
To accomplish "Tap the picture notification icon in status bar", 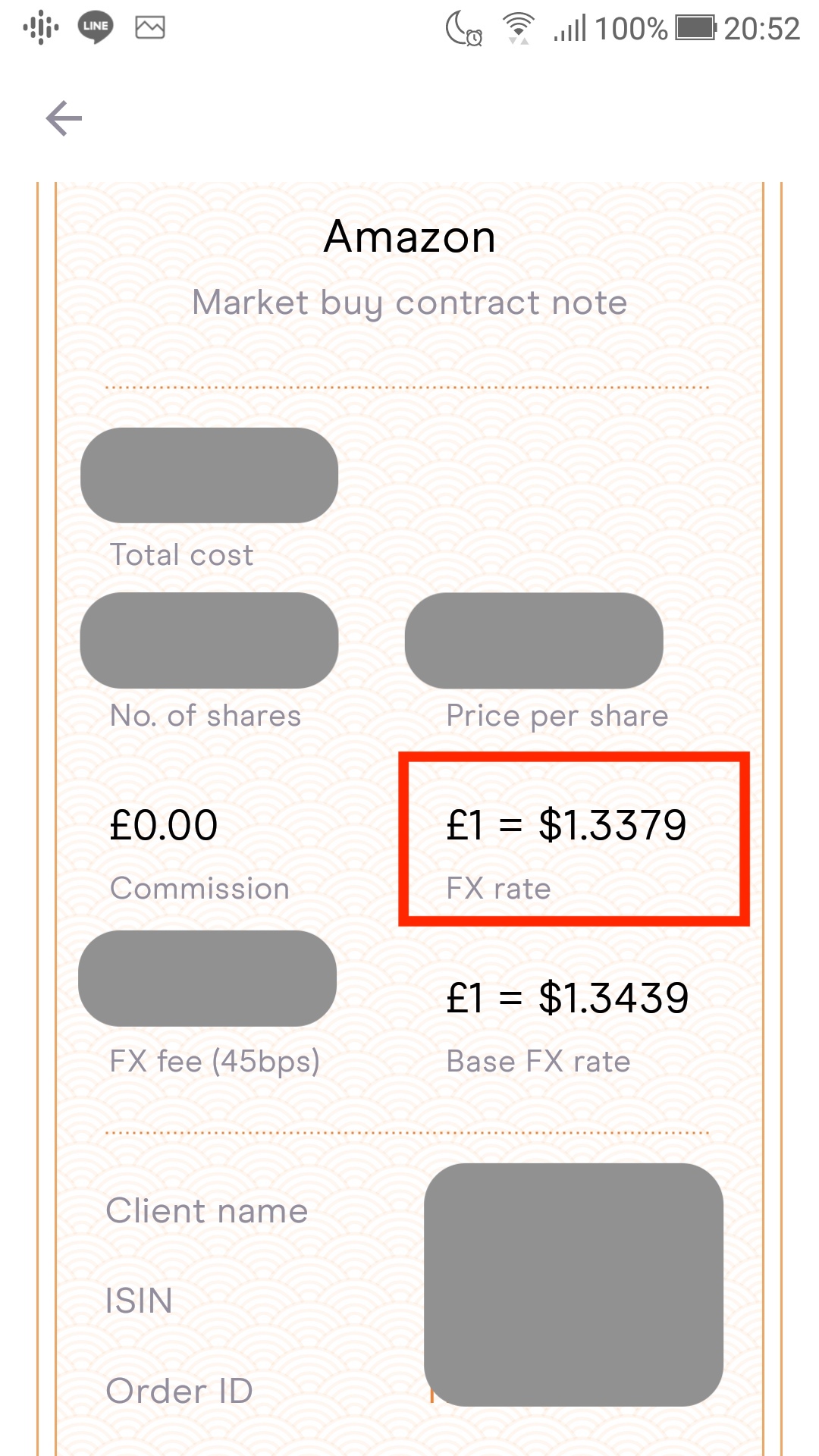I will pyautogui.click(x=150, y=28).
